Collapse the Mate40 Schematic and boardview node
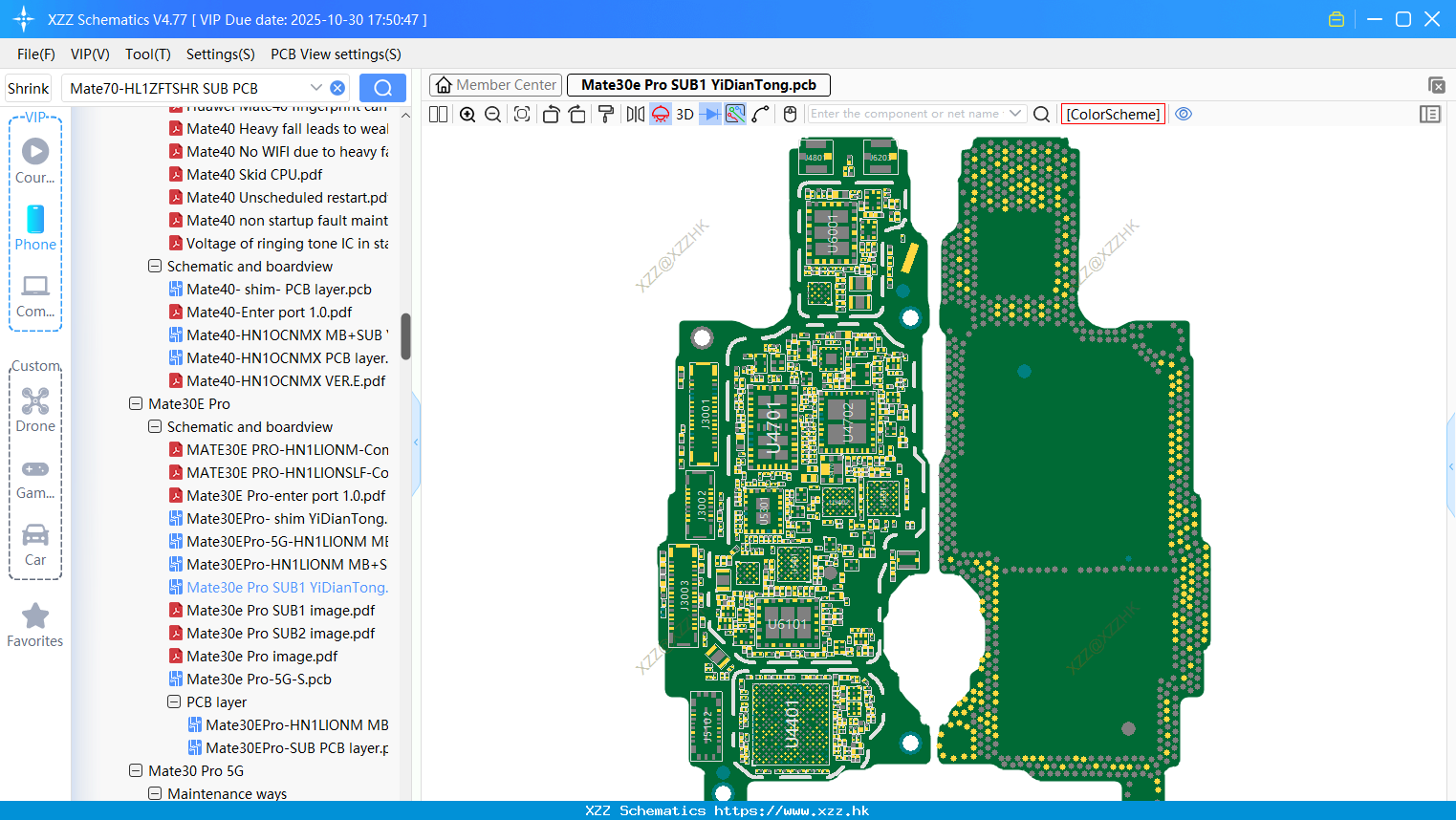The image size is (1456, 820). pyautogui.click(x=155, y=266)
